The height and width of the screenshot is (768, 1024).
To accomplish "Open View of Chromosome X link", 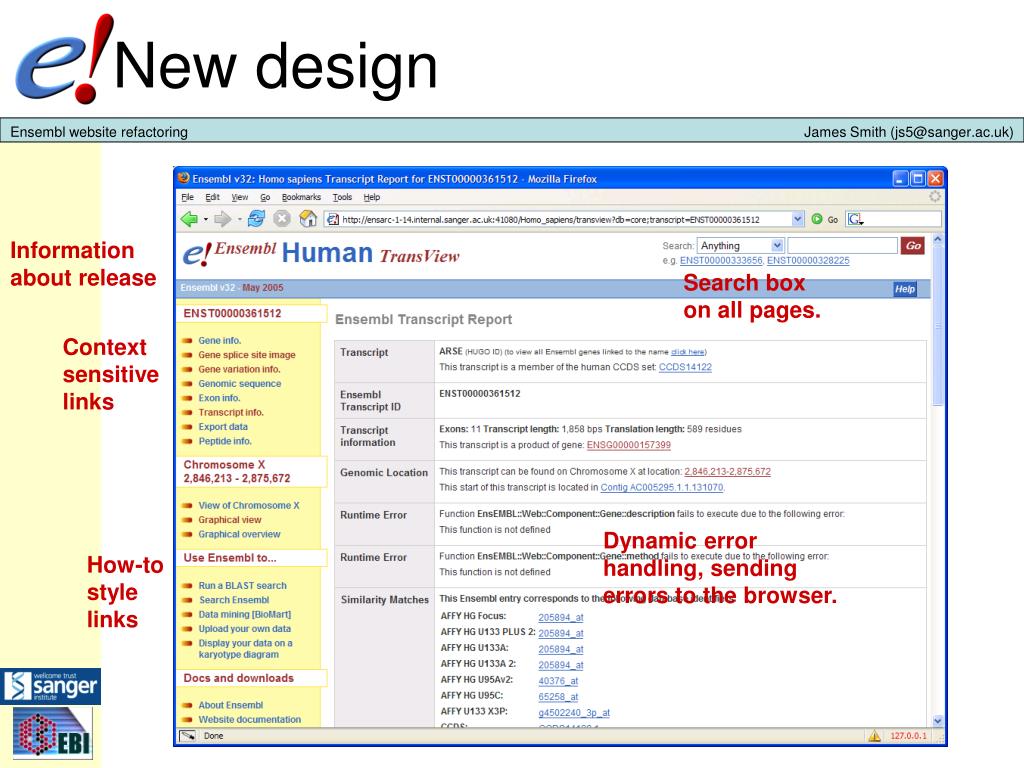I will tap(249, 505).
